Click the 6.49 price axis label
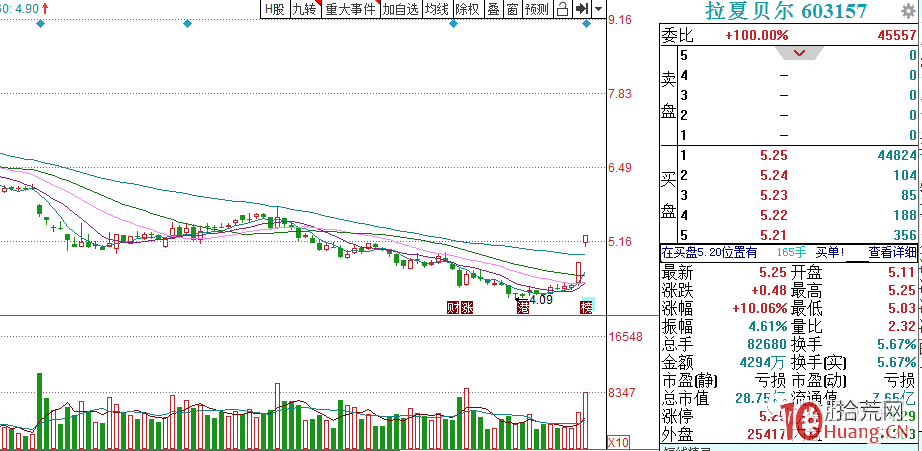Screen dimensions: 922x451 click(x=620, y=168)
